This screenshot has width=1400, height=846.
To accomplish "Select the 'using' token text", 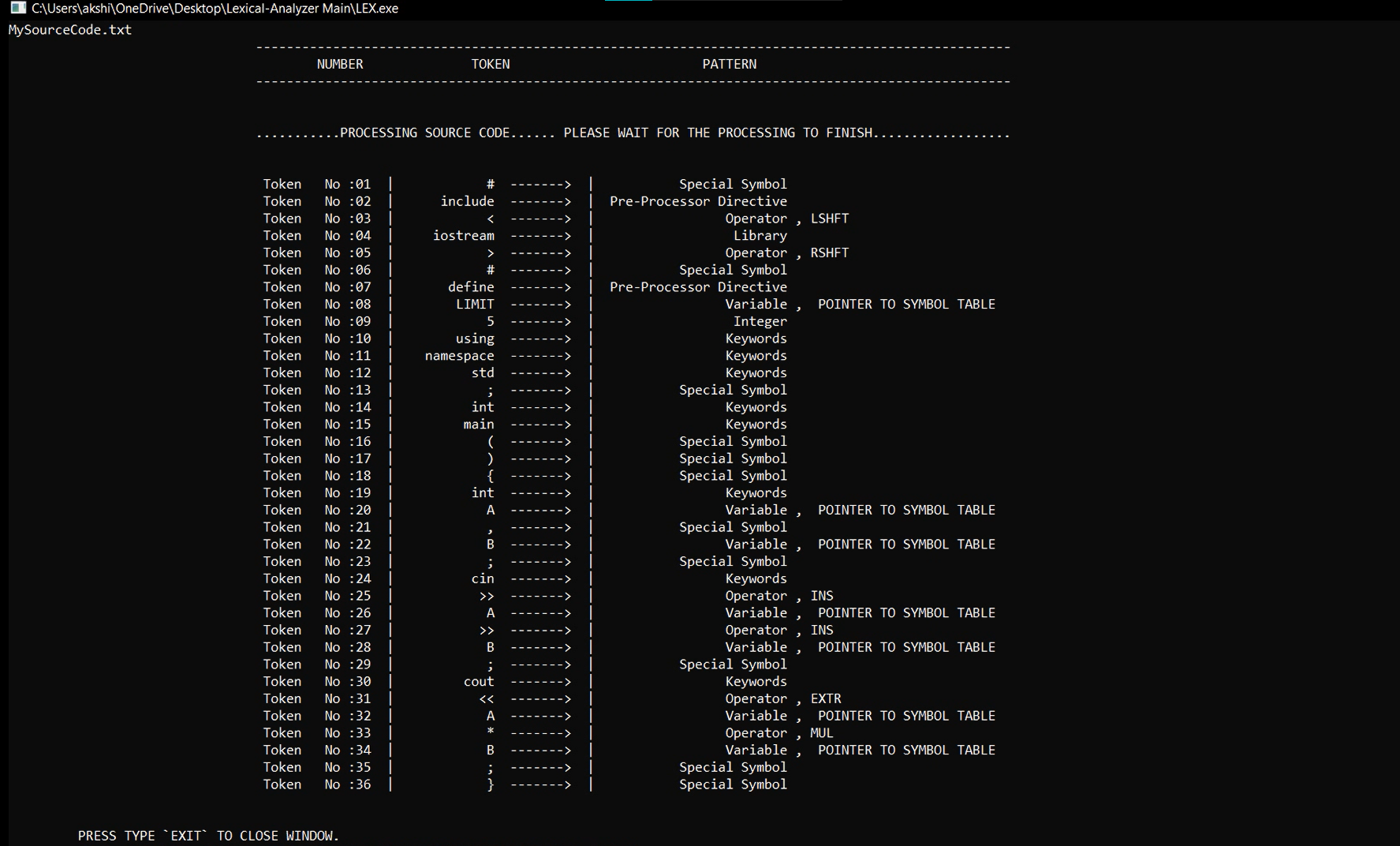I will (476, 339).
